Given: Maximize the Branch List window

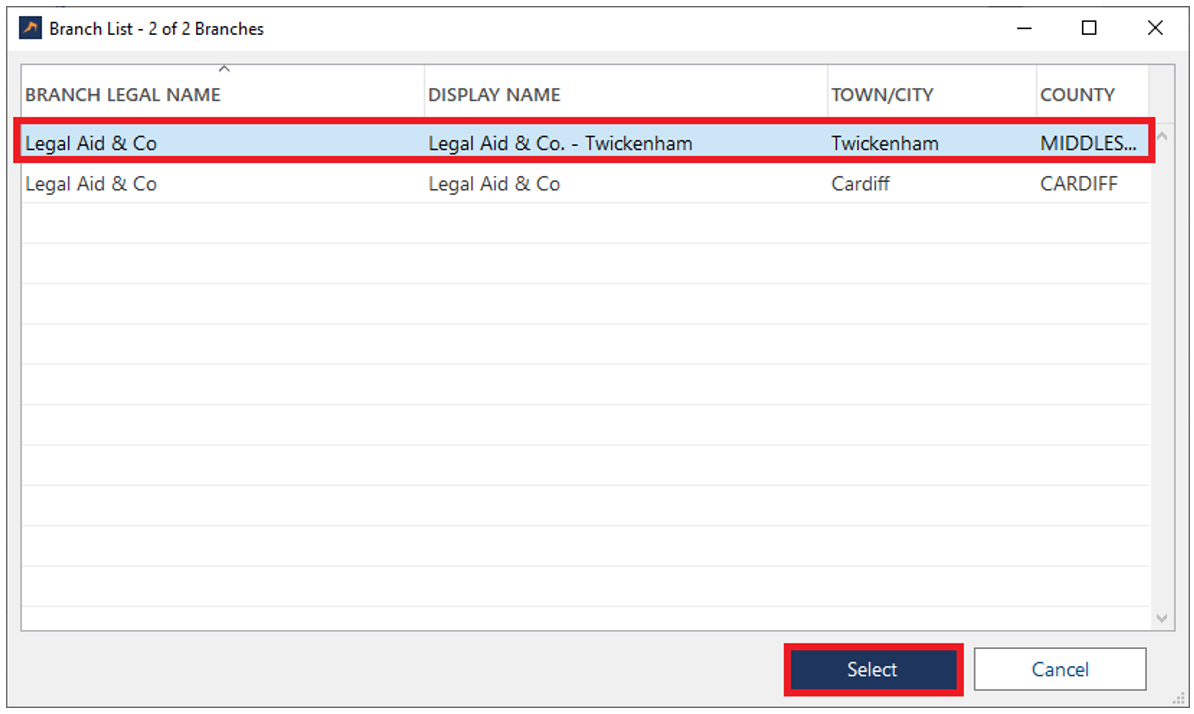Looking at the screenshot, I should [x=1089, y=29].
